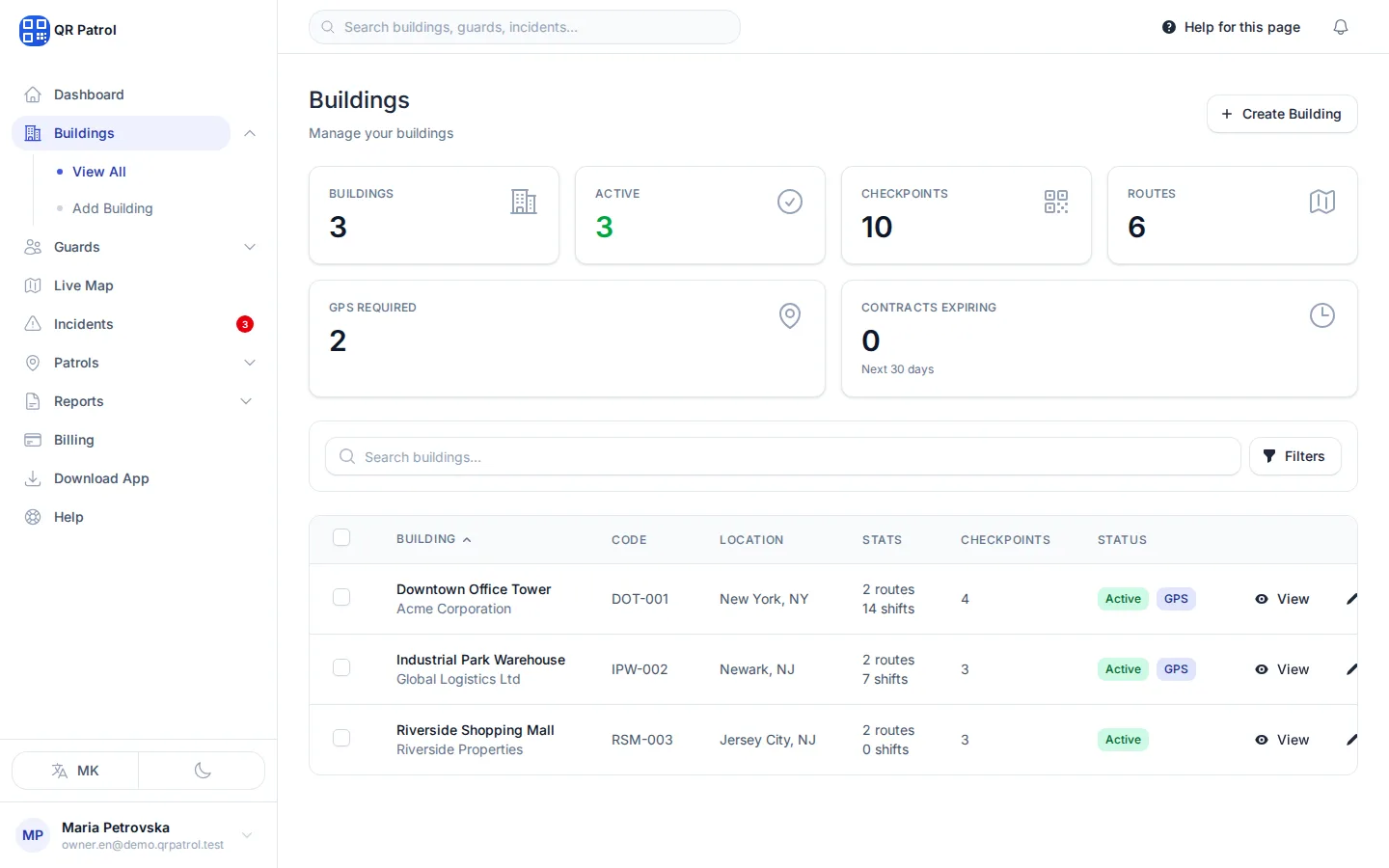Open the notifications bell
This screenshot has height=868, width=1389.
tap(1341, 27)
